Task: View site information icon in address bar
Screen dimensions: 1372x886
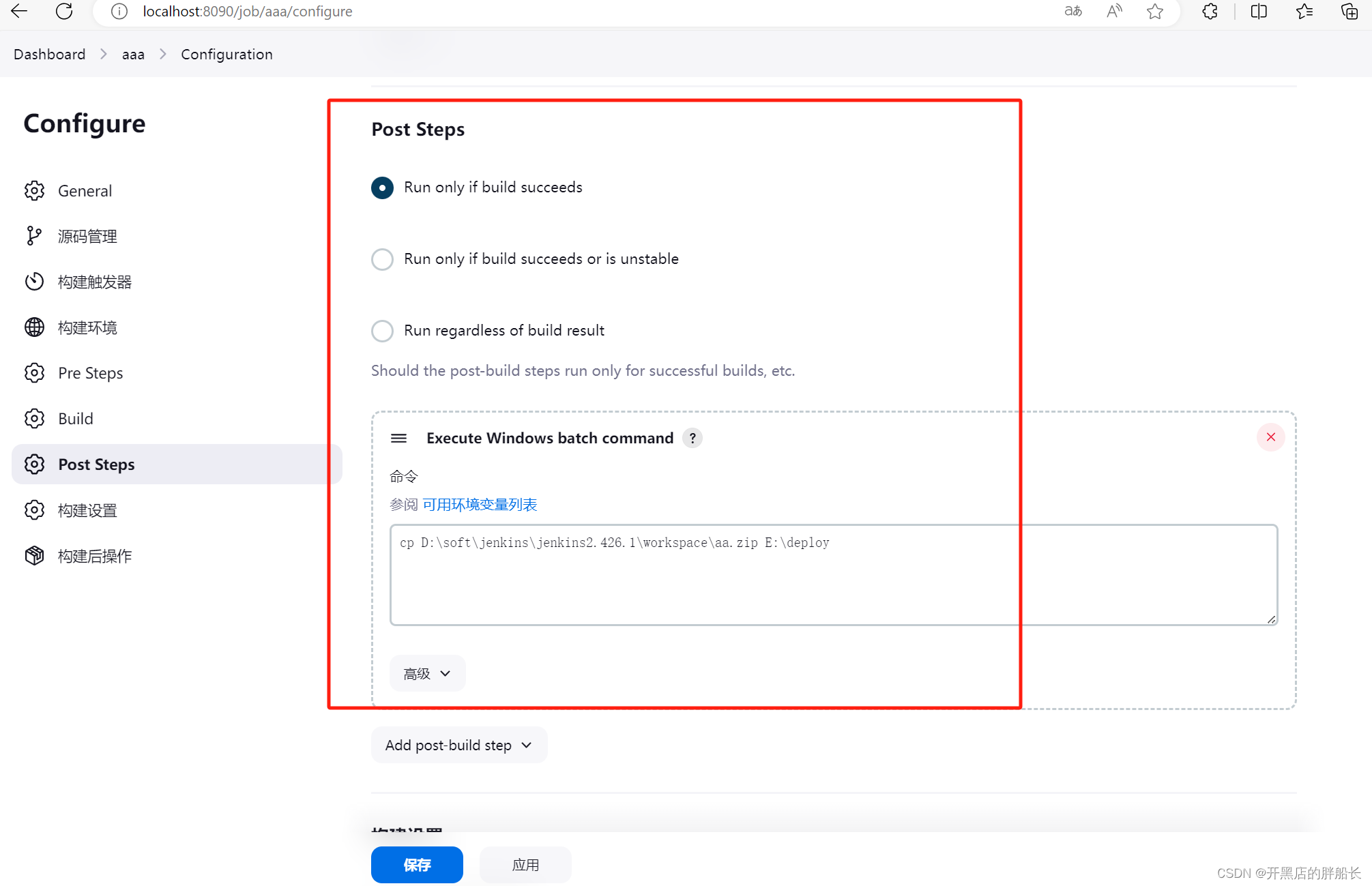Action: point(119,12)
